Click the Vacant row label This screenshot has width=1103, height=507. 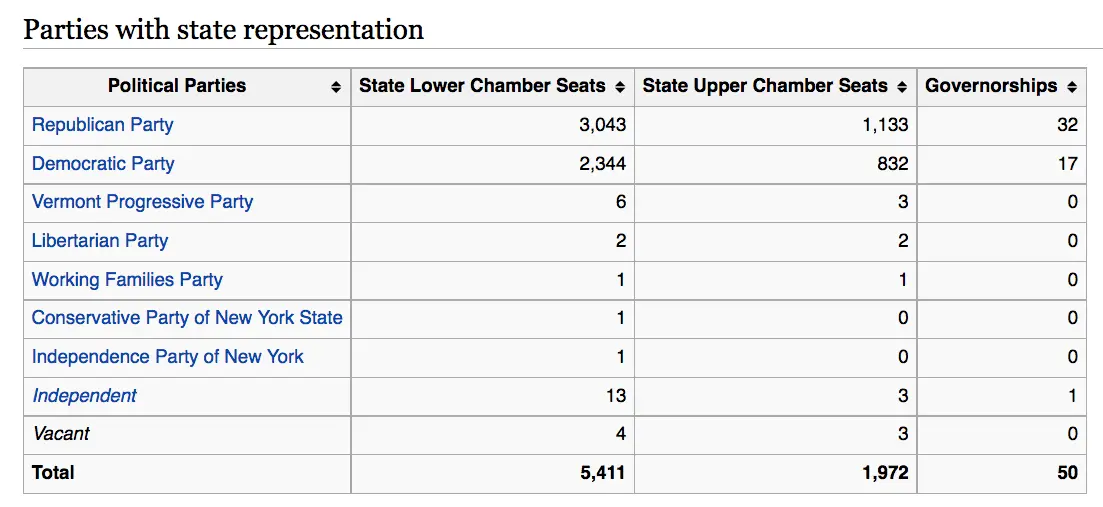coord(61,434)
